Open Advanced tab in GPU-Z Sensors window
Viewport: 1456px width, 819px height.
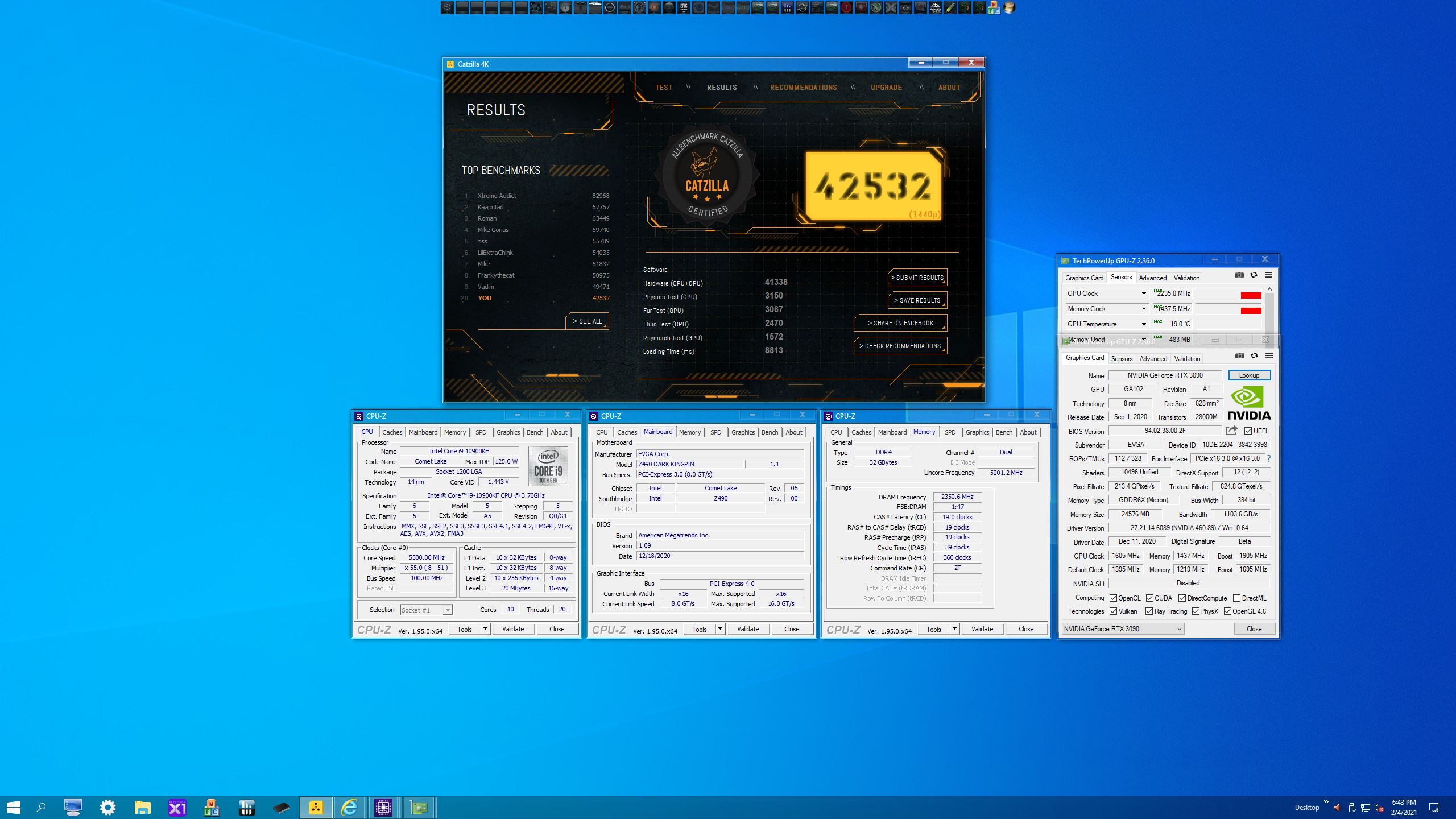pos(1153,278)
